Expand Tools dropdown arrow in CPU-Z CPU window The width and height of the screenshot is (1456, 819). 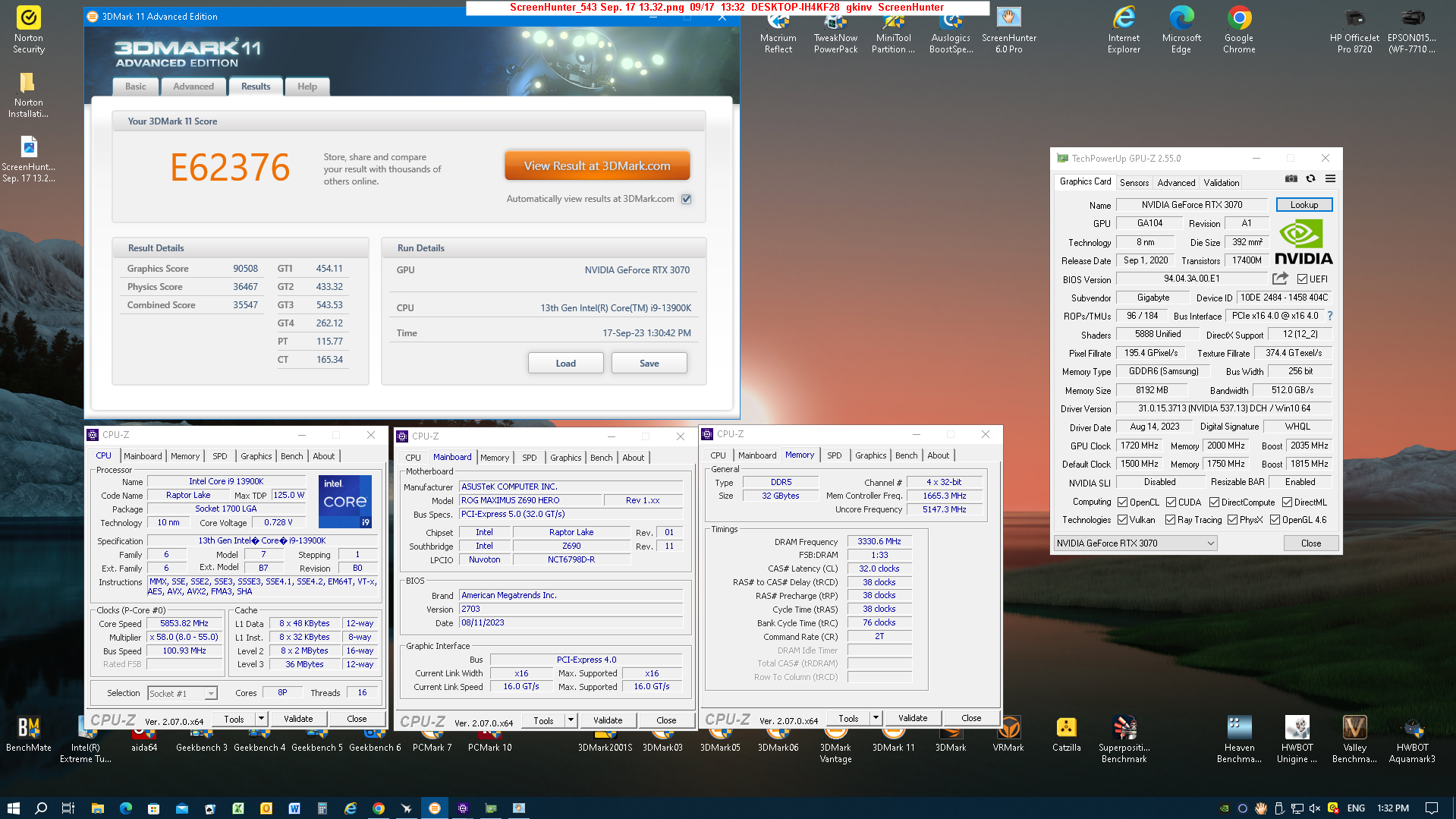coord(261,719)
